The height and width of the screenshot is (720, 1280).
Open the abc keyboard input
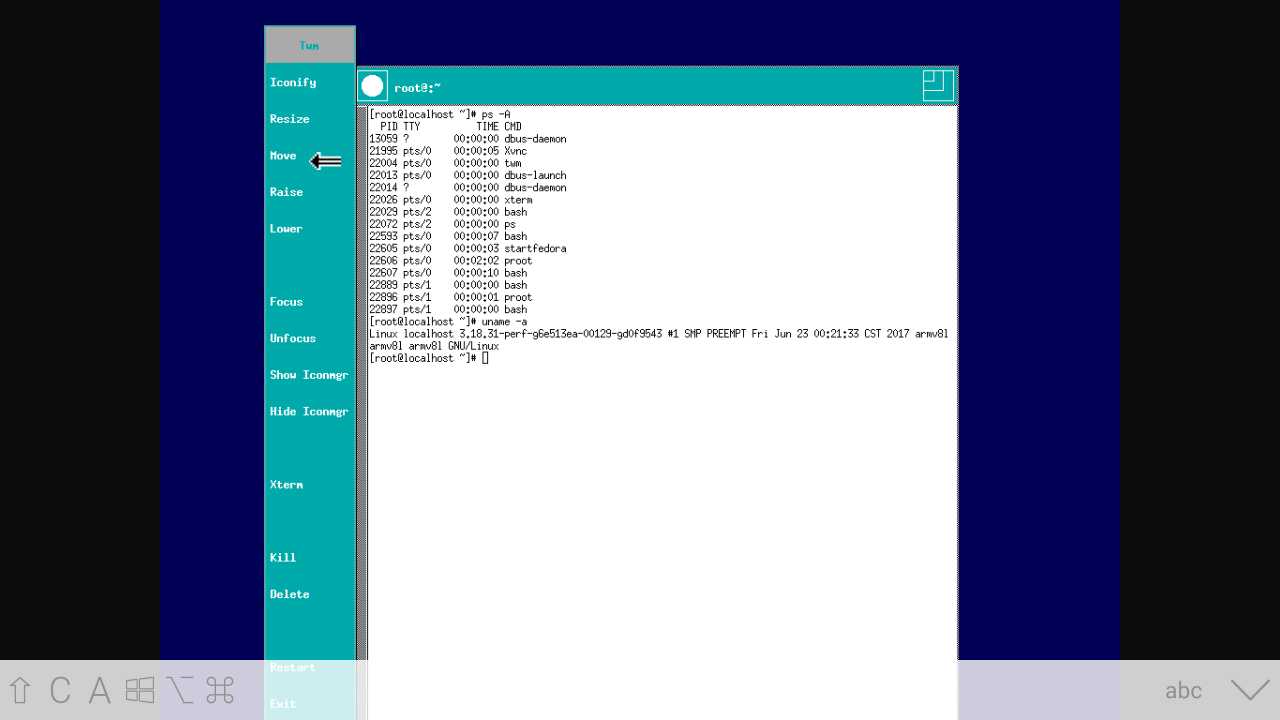pyautogui.click(x=1183, y=690)
